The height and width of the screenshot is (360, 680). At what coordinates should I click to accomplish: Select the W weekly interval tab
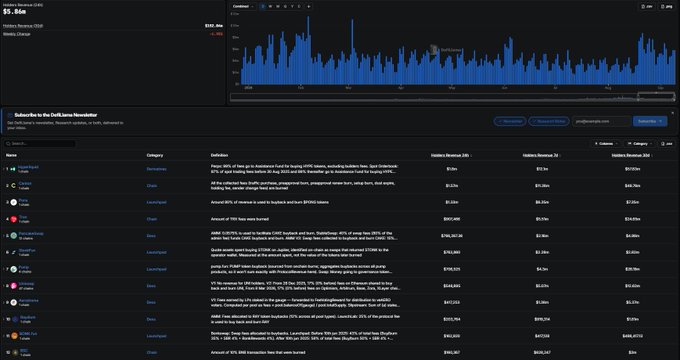[271, 7]
